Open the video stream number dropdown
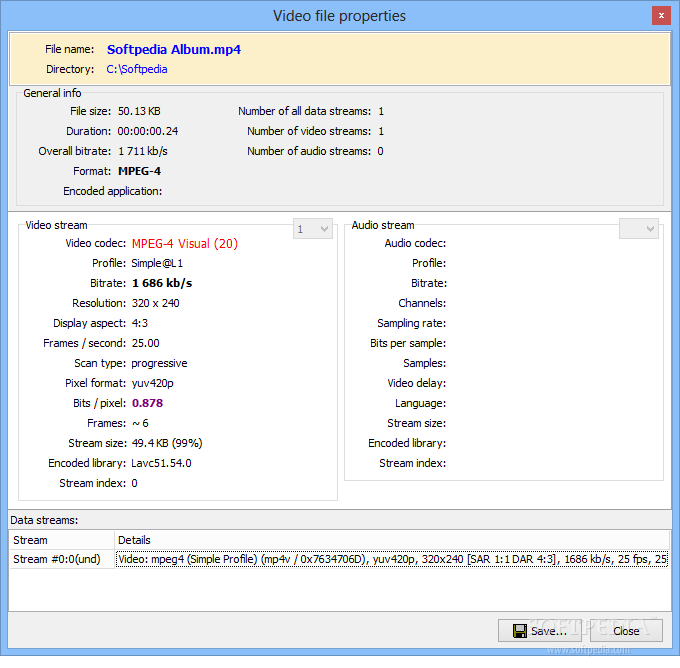The image size is (680, 668). [313, 229]
